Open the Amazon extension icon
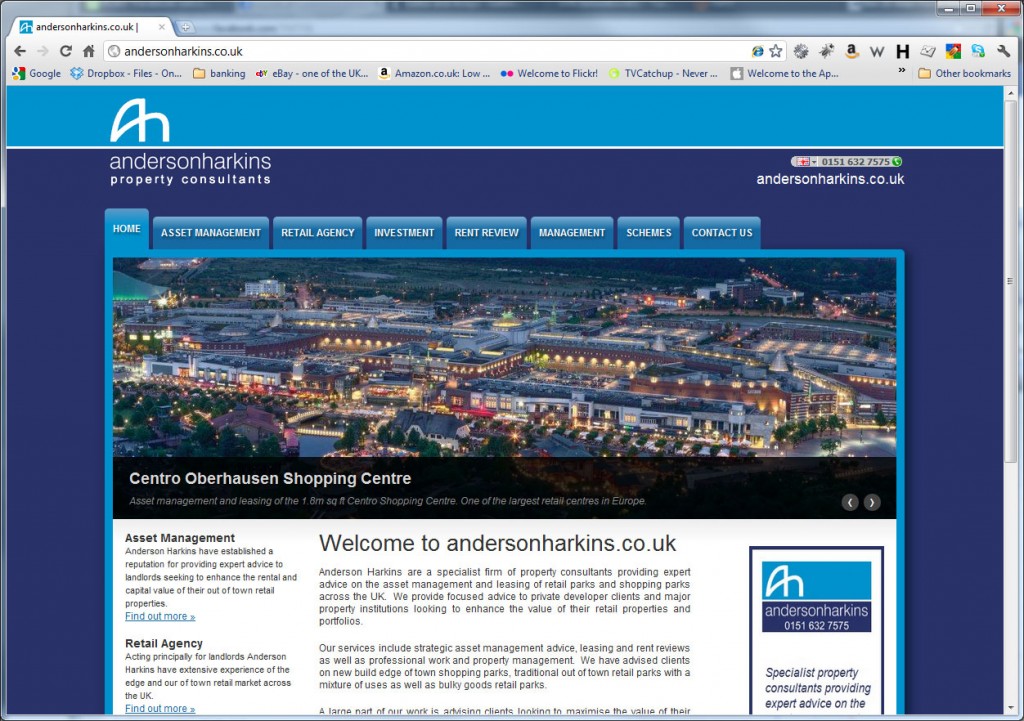The image size is (1024, 721). [x=852, y=51]
